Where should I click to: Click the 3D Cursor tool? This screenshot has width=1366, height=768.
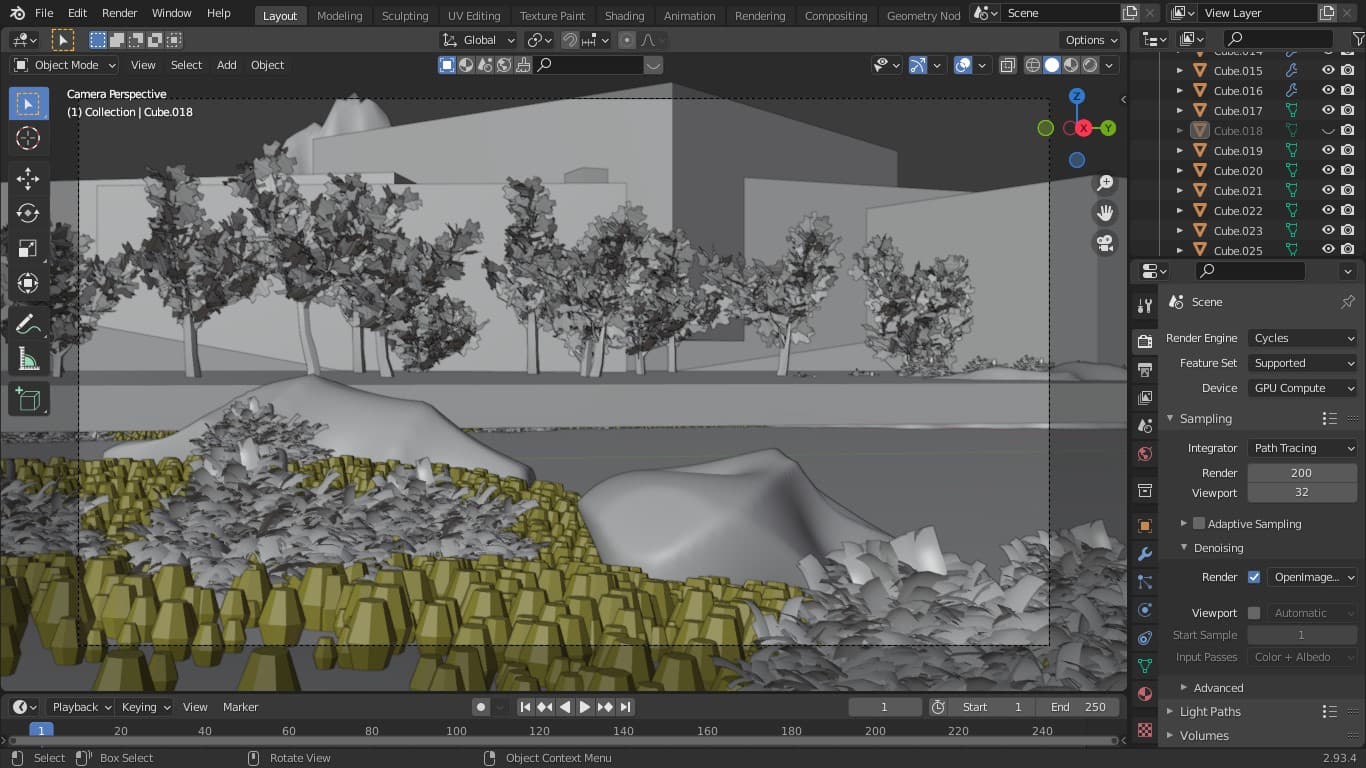click(x=28, y=139)
